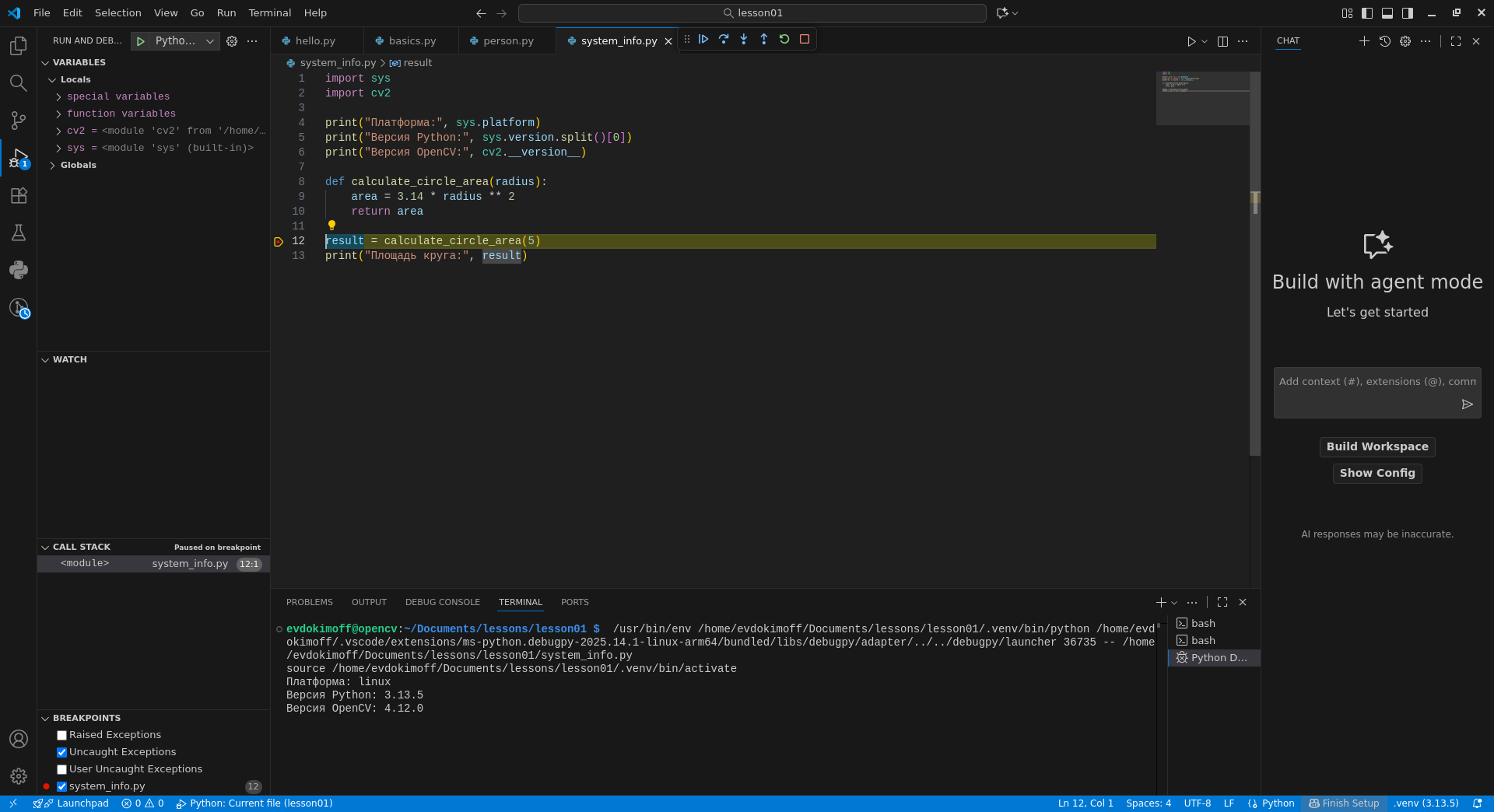Open the Testing flask view

19,233
